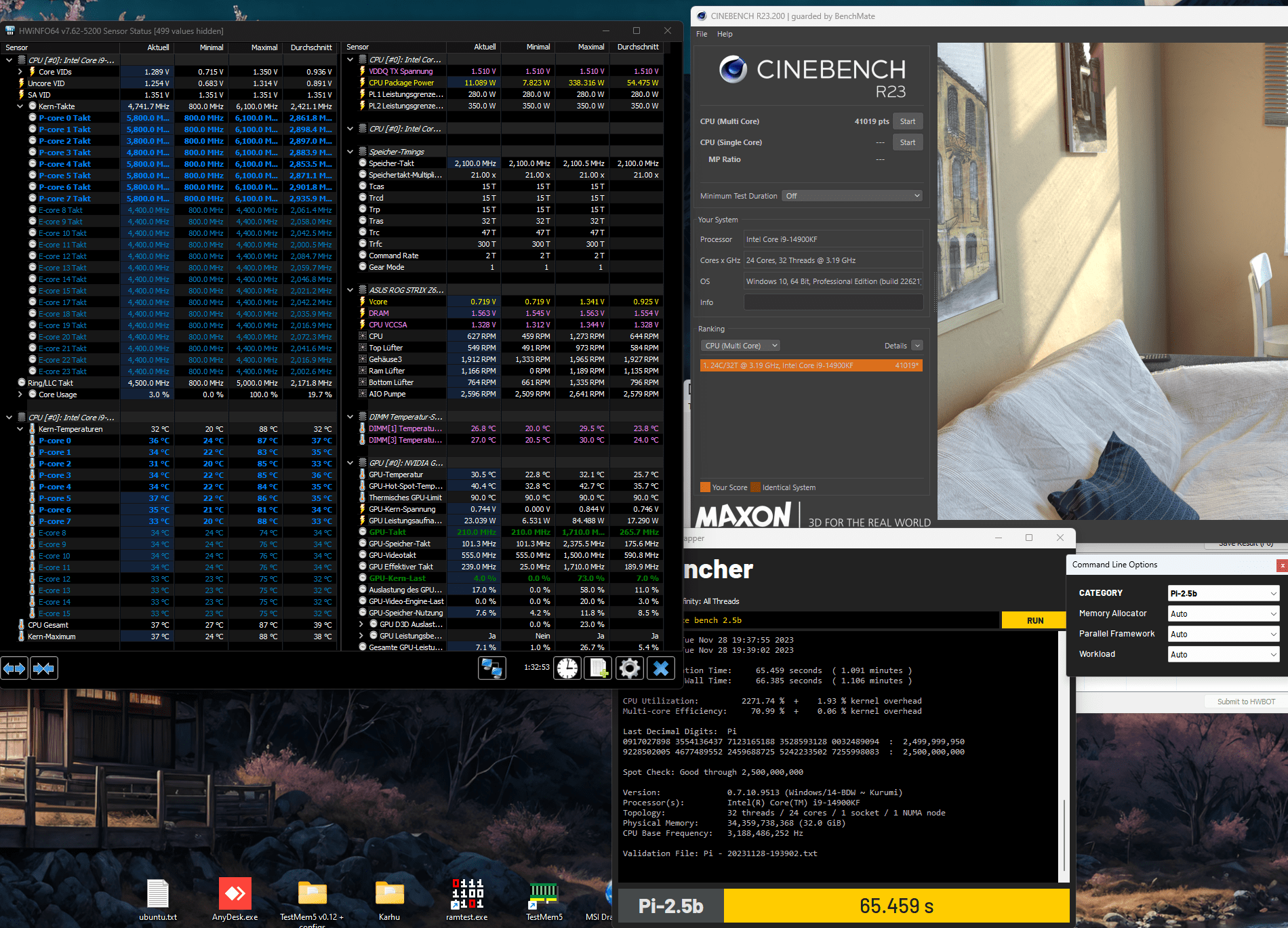The height and width of the screenshot is (928, 1288).
Task: Start the CPU (Single Core) test
Action: coord(908,142)
